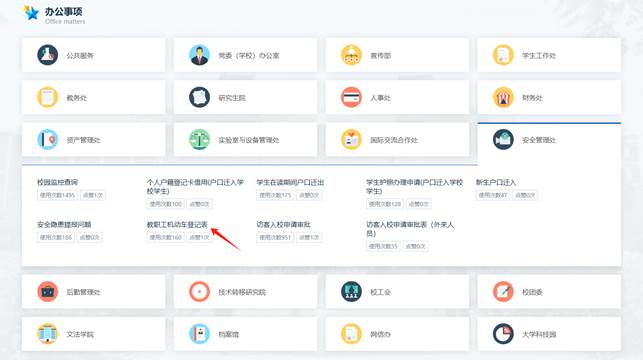Viewport: 643px width, 360px height.
Task: Click the 技术转移研究院 target ring icon
Action: [x=199, y=292]
